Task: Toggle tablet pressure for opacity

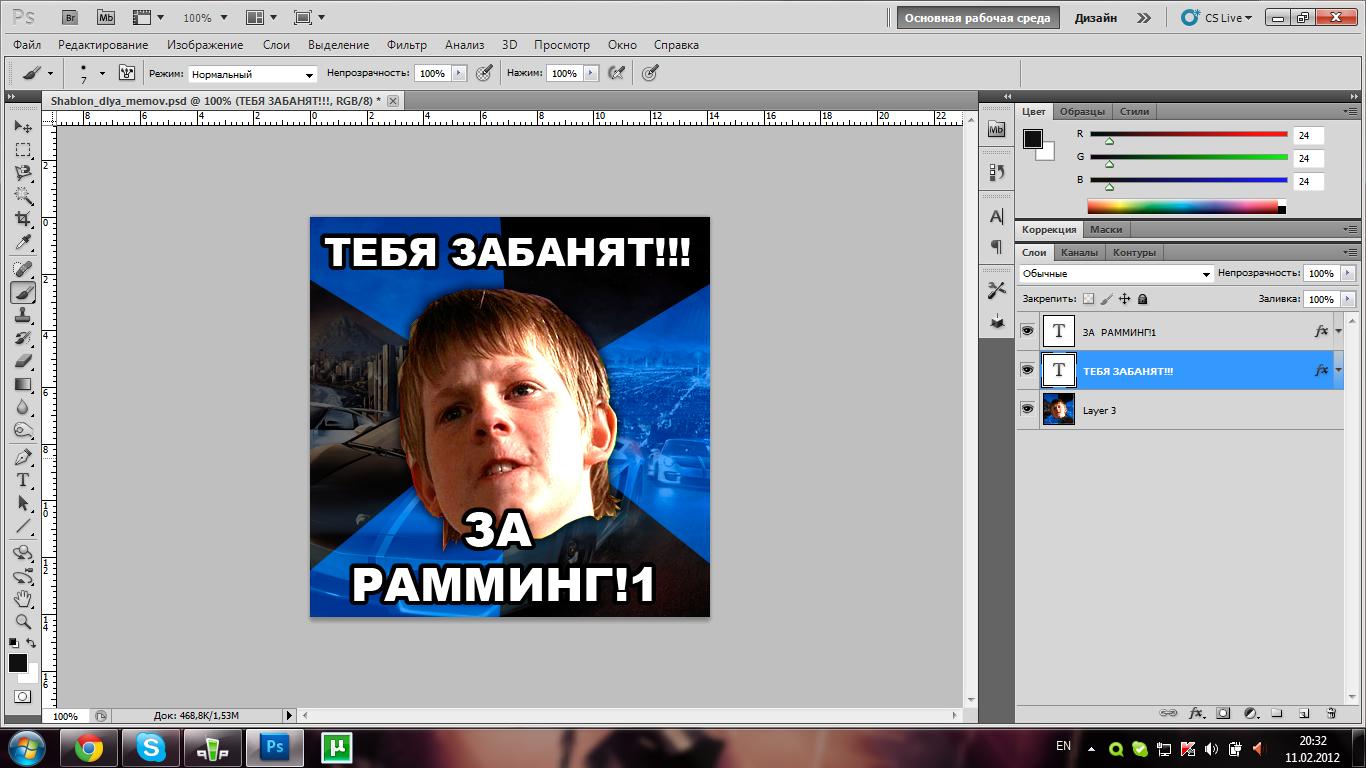Action: pyautogui.click(x=485, y=73)
